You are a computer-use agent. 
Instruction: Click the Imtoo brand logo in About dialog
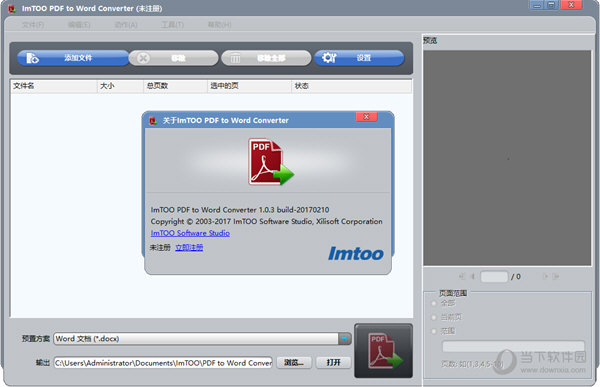pyautogui.click(x=356, y=254)
